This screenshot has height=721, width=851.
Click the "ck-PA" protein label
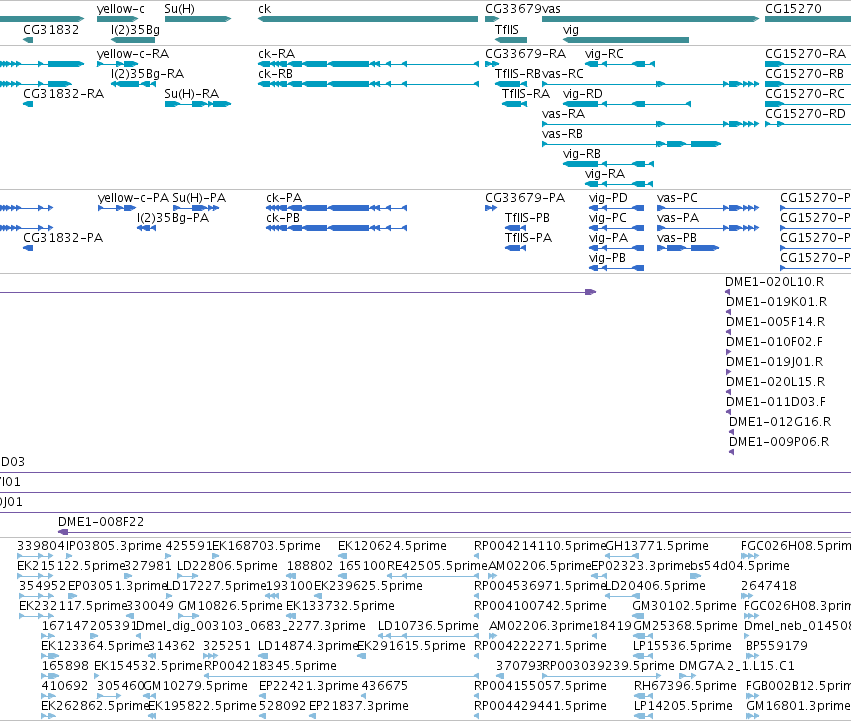284,198
